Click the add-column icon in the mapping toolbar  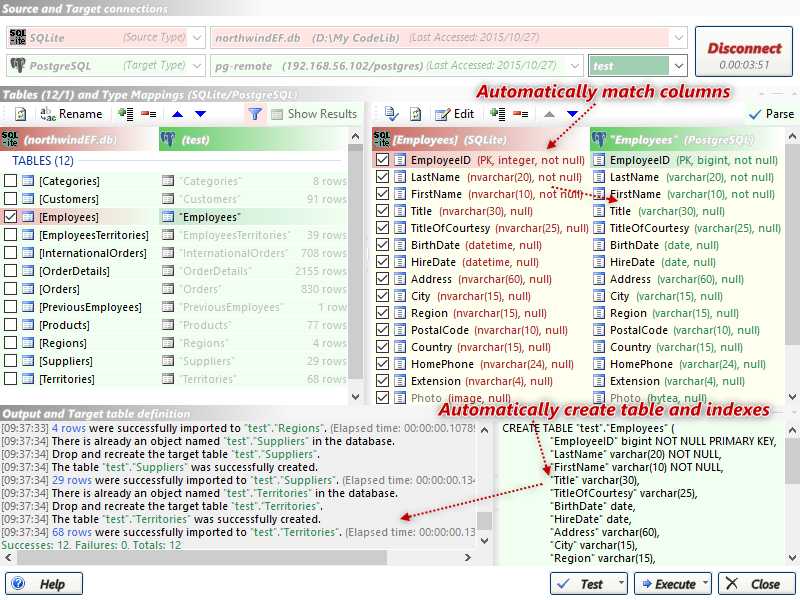pos(497,114)
